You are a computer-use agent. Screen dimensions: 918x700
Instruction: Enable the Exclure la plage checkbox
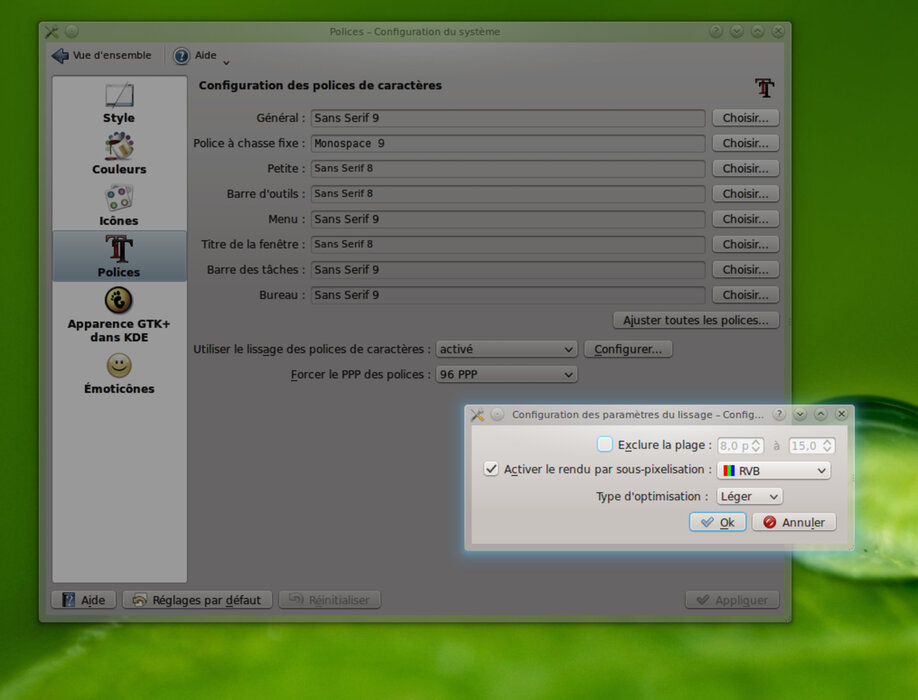coord(605,445)
